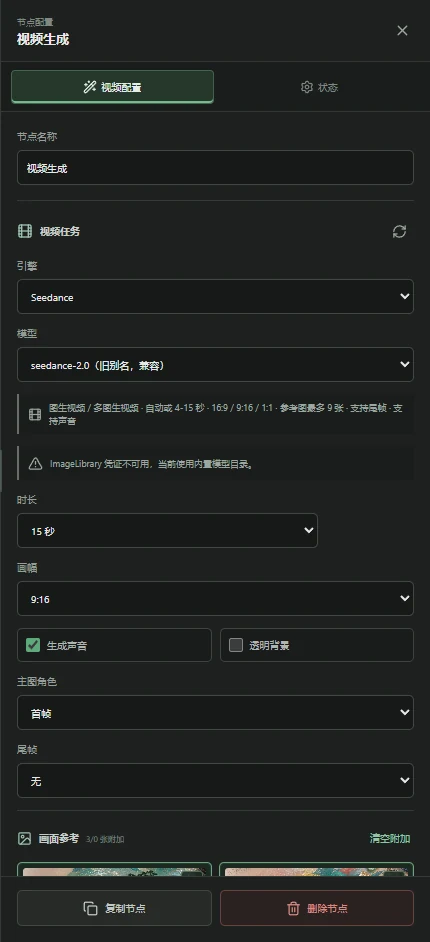Change the 画幅 9:16 dropdown

(215, 598)
